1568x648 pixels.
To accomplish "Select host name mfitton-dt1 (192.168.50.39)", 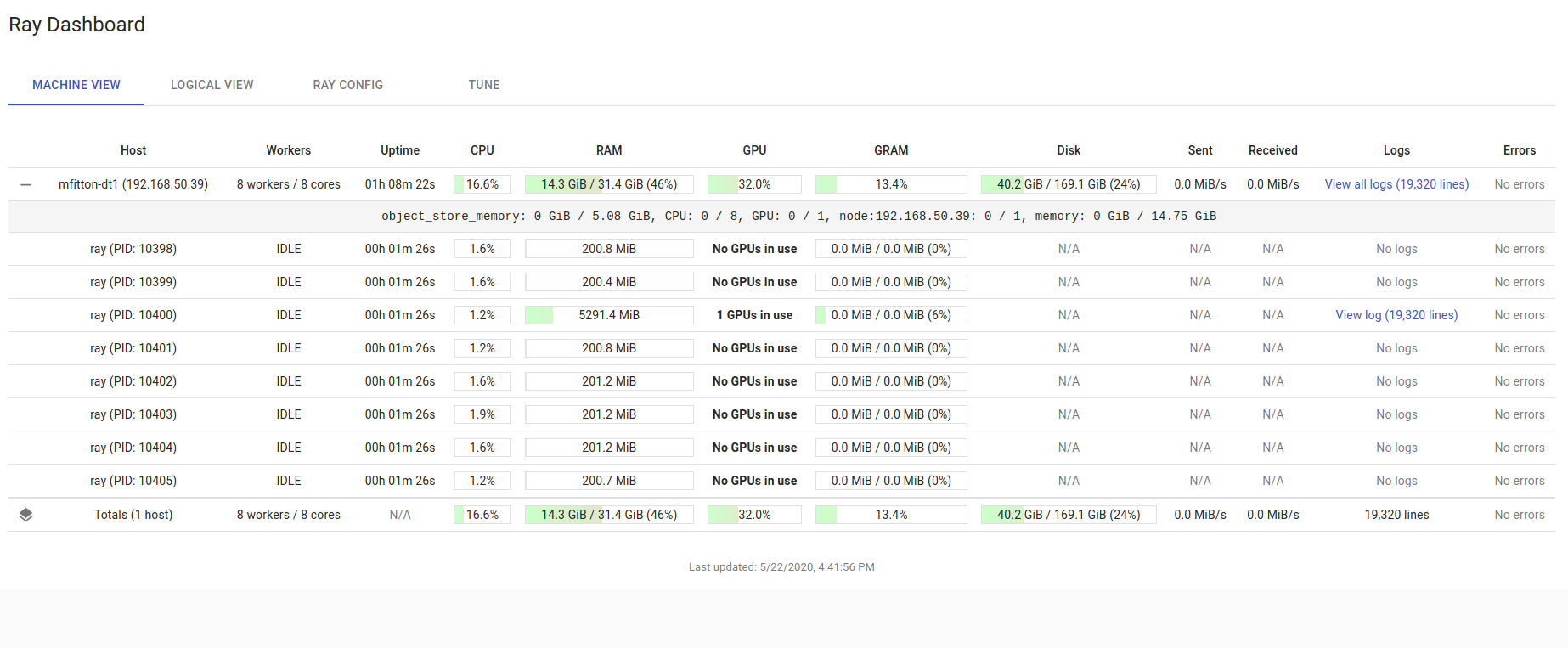I will tap(133, 184).
